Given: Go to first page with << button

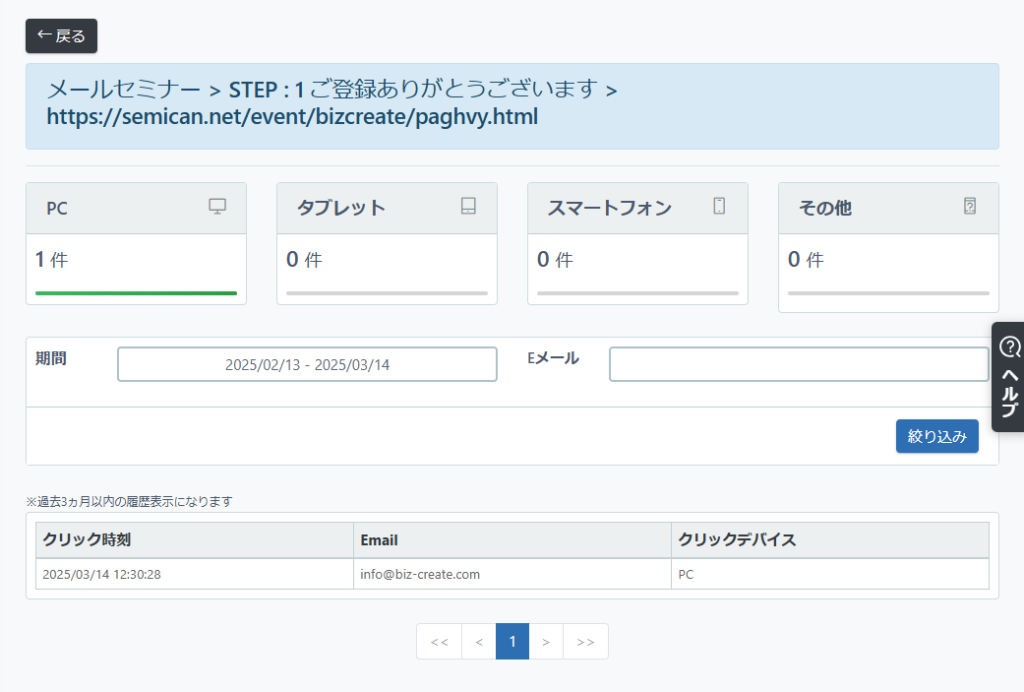Looking at the screenshot, I should point(440,642).
